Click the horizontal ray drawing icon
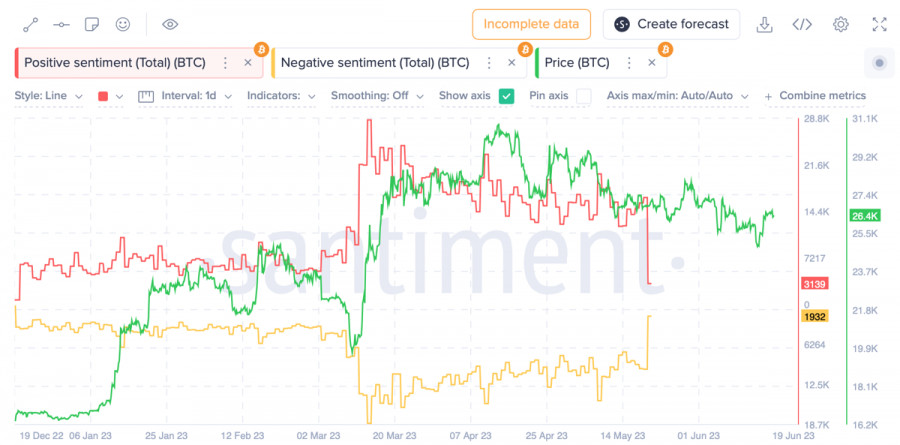 point(62,24)
